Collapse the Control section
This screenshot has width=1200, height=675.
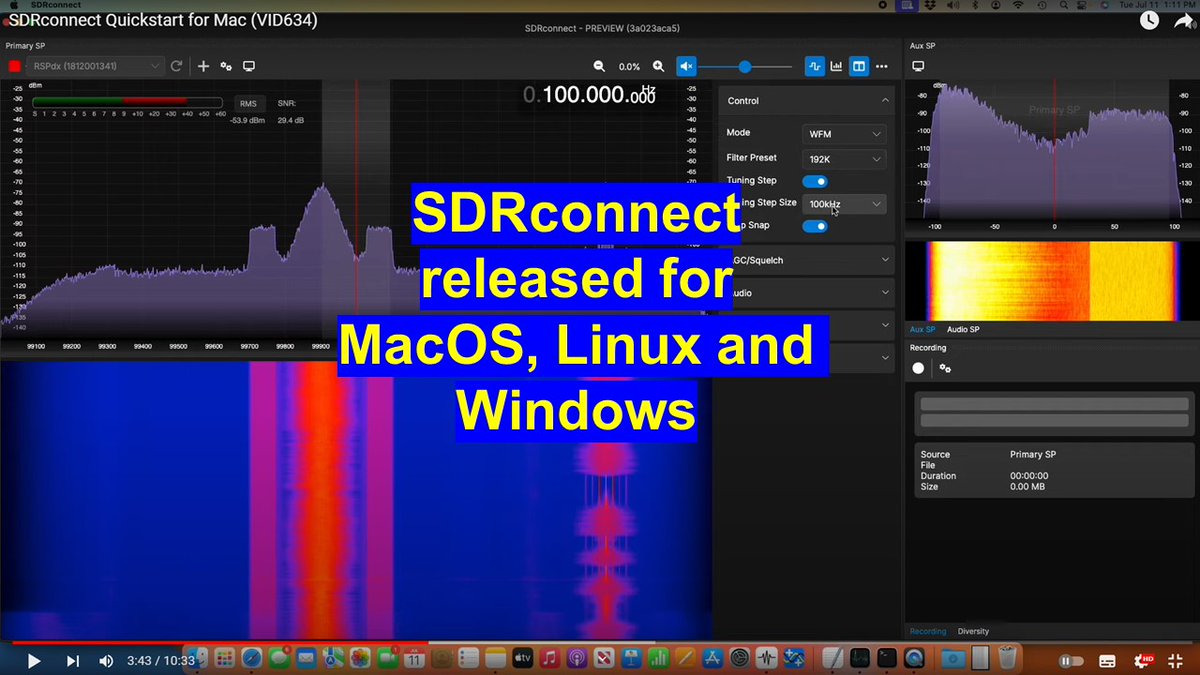tap(885, 101)
